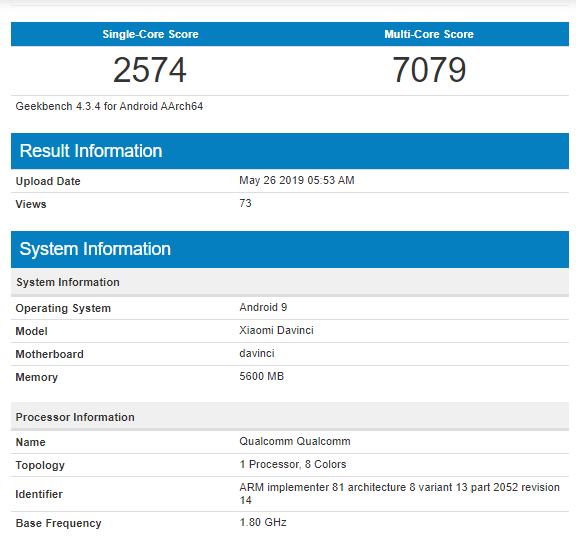This screenshot has height=553, width=576.
Task: Click the Android 9 operating system value
Action: tap(263, 307)
